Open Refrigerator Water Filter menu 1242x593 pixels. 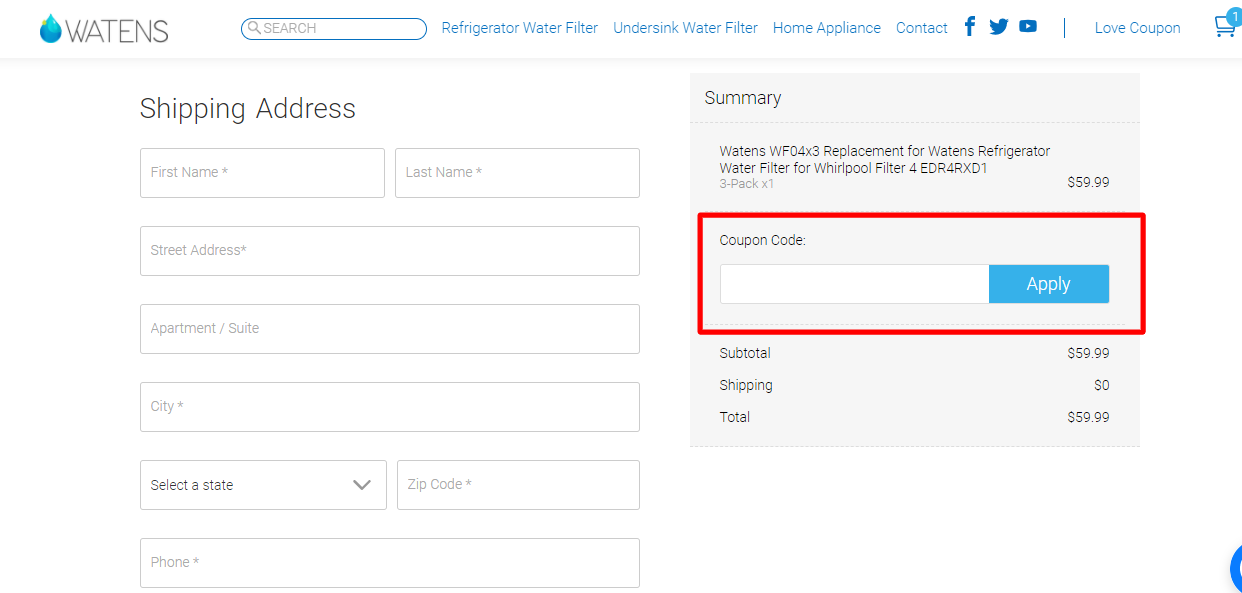(x=520, y=28)
